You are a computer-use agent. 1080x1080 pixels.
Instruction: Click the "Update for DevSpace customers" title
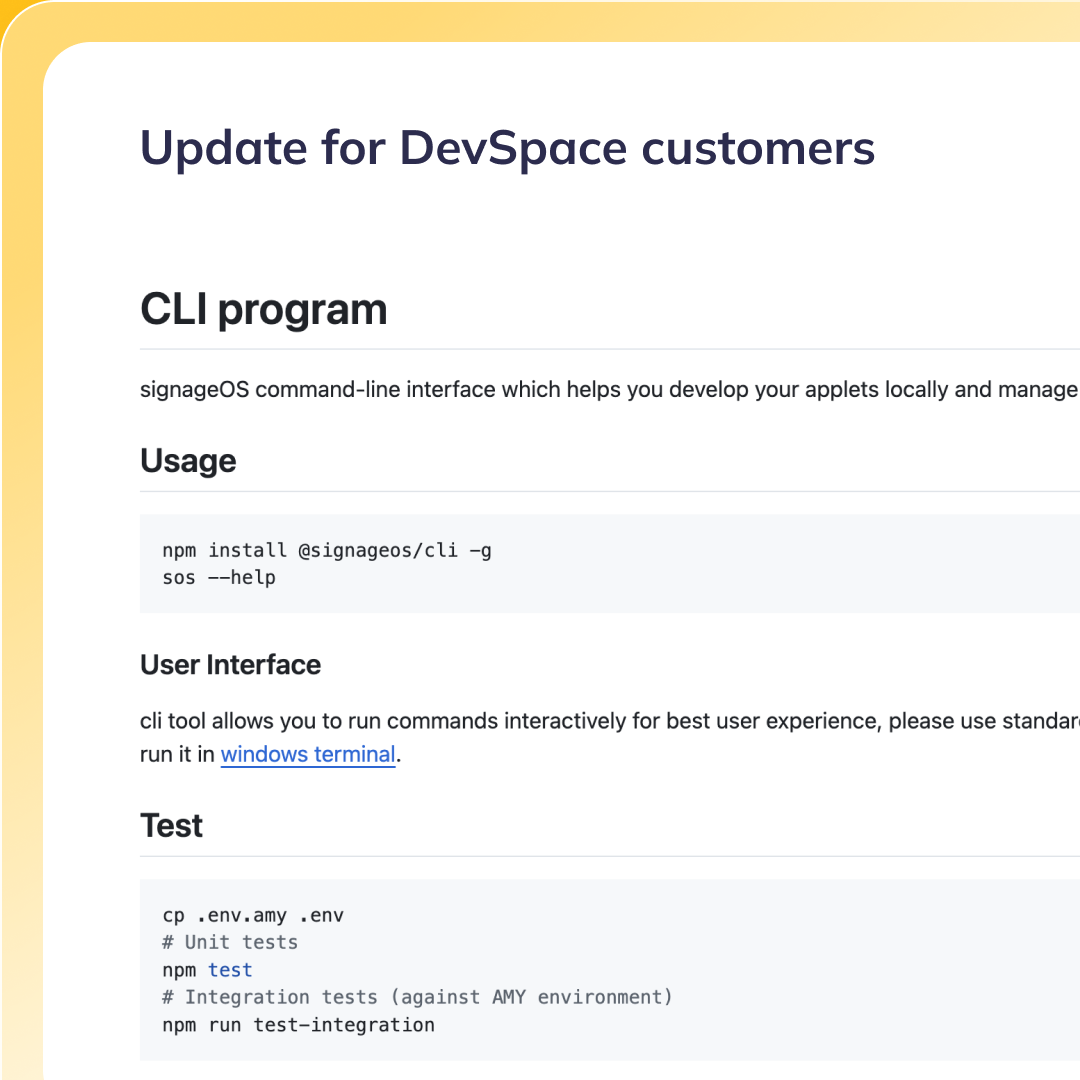click(x=507, y=148)
